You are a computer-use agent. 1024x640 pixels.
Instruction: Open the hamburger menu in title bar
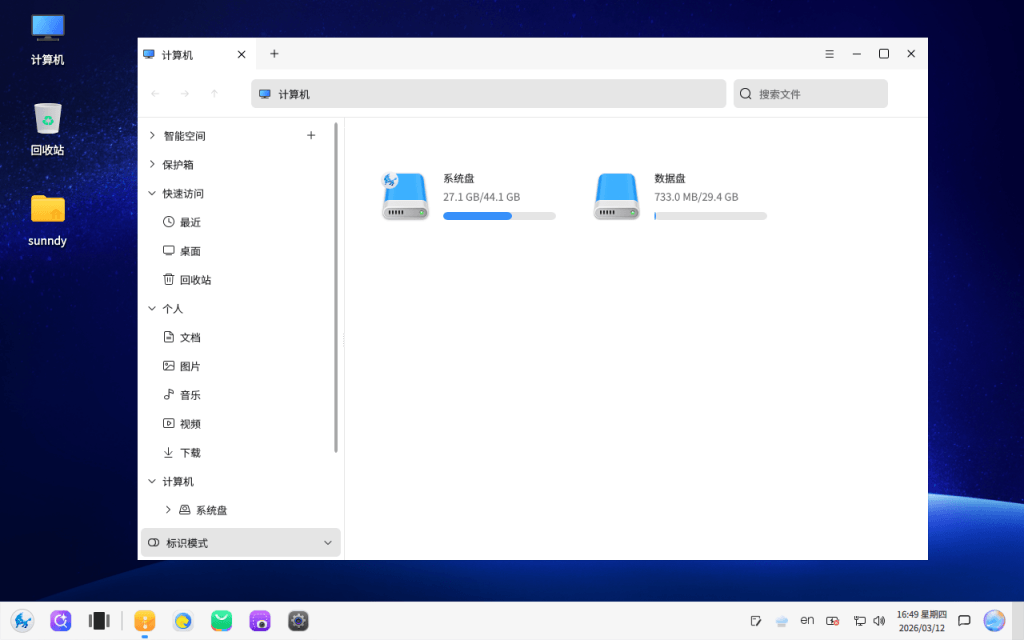(829, 54)
